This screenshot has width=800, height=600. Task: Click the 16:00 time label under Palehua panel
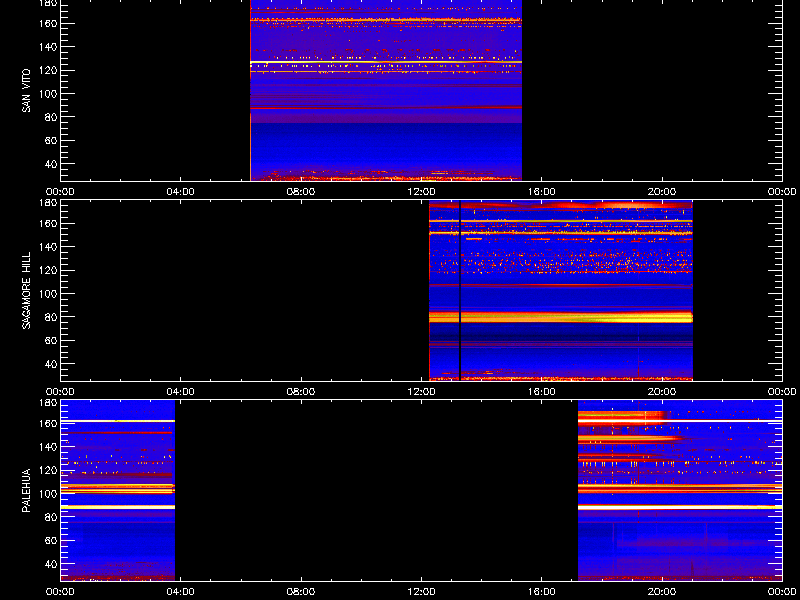point(542,592)
